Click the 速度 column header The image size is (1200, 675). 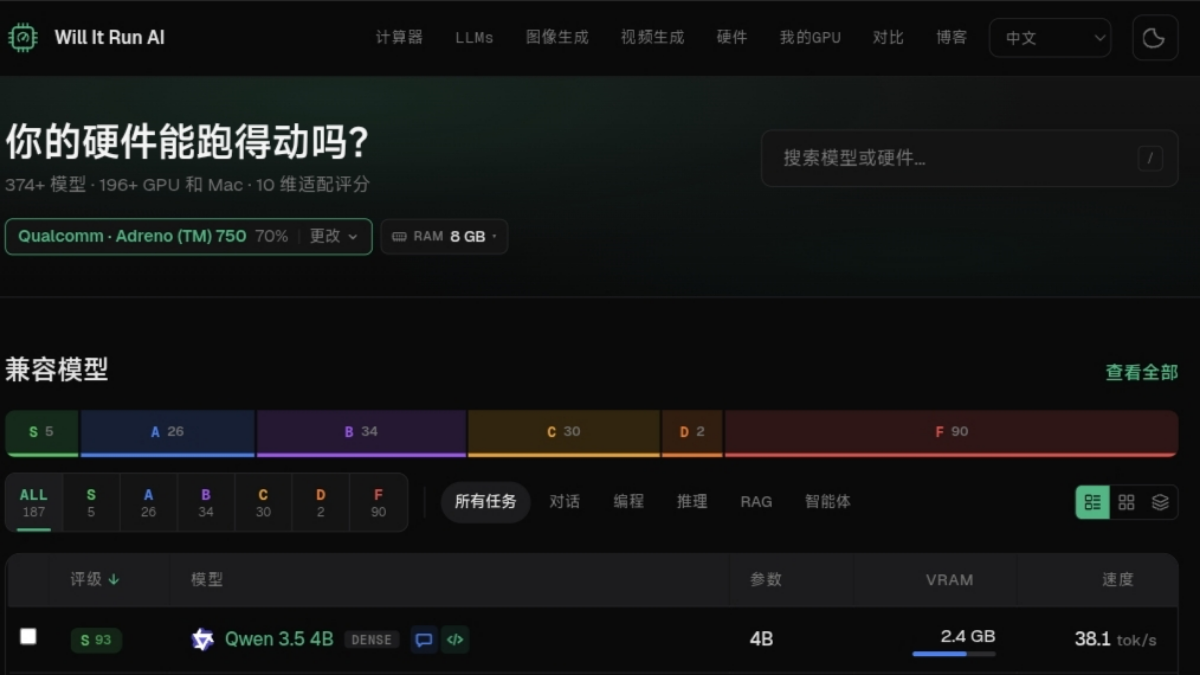tap(1117, 579)
